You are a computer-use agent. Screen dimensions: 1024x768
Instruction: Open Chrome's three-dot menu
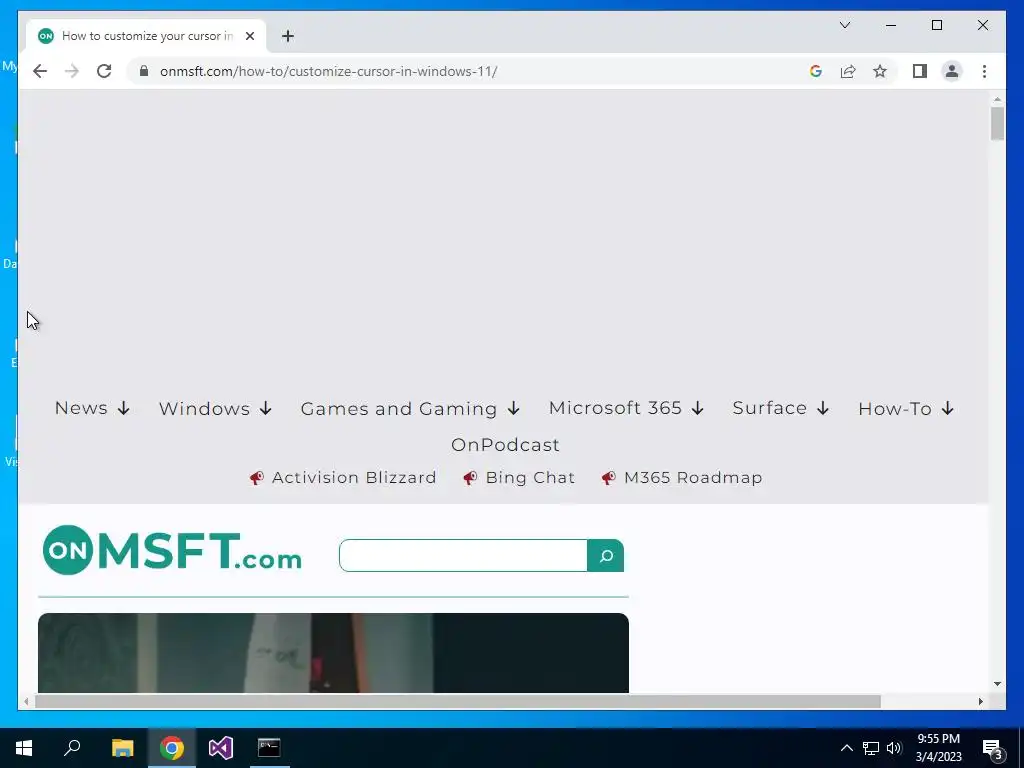984,71
